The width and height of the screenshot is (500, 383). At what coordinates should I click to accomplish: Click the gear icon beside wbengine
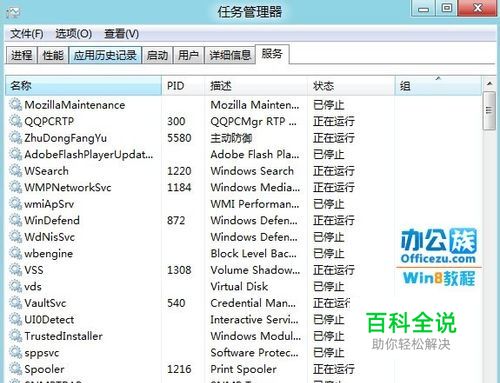tap(15, 253)
